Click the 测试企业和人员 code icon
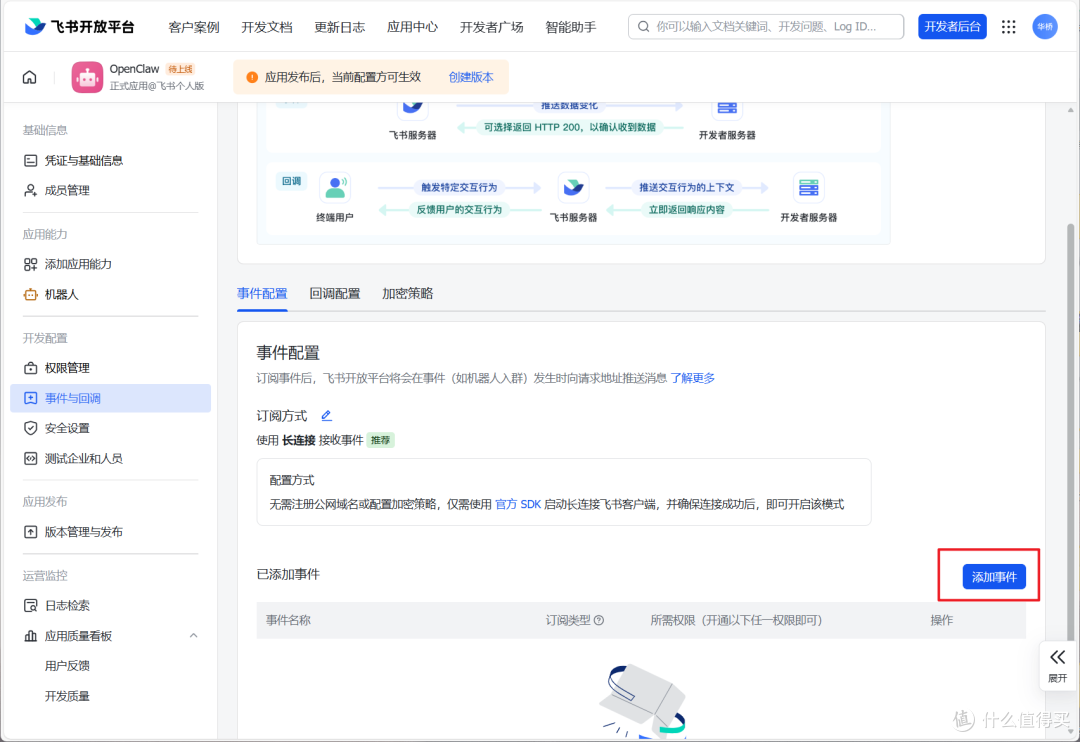The width and height of the screenshot is (1080, 742). click(30, 459)
